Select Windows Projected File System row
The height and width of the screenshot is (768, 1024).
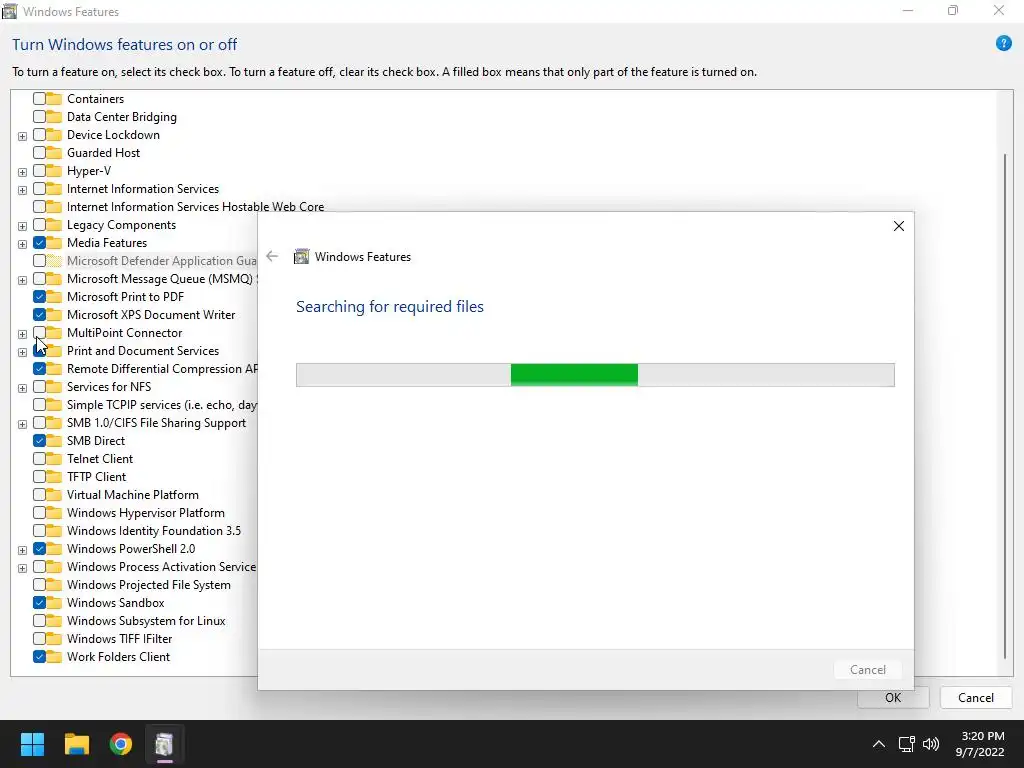click(148, 585)
